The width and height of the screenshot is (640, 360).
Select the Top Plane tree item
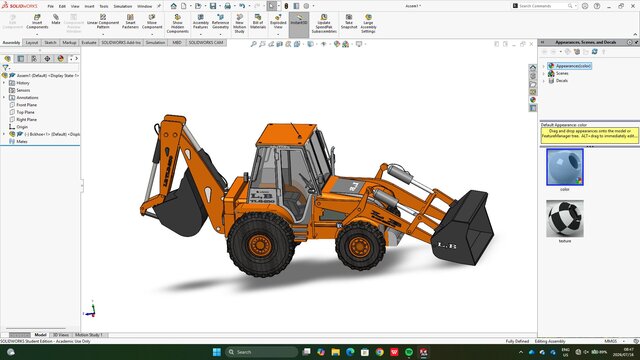click(x=25, y=112)
